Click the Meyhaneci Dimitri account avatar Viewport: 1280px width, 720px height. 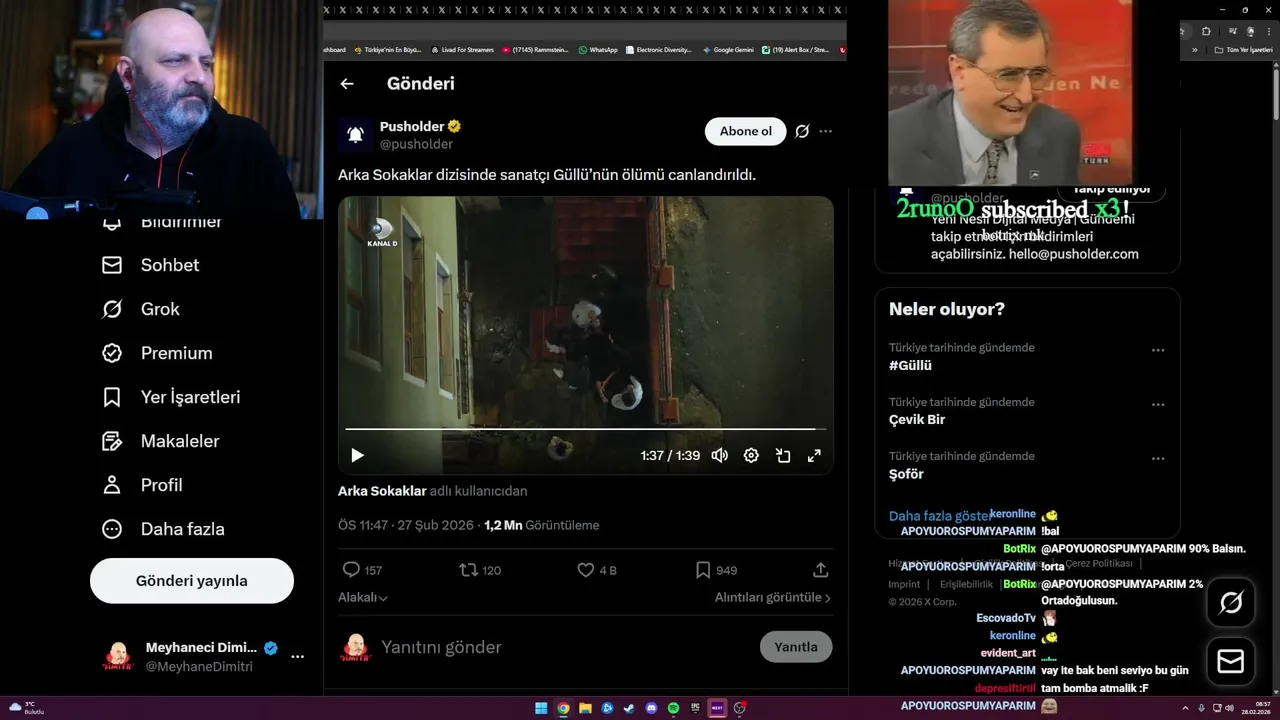click(x=119, y=657)
